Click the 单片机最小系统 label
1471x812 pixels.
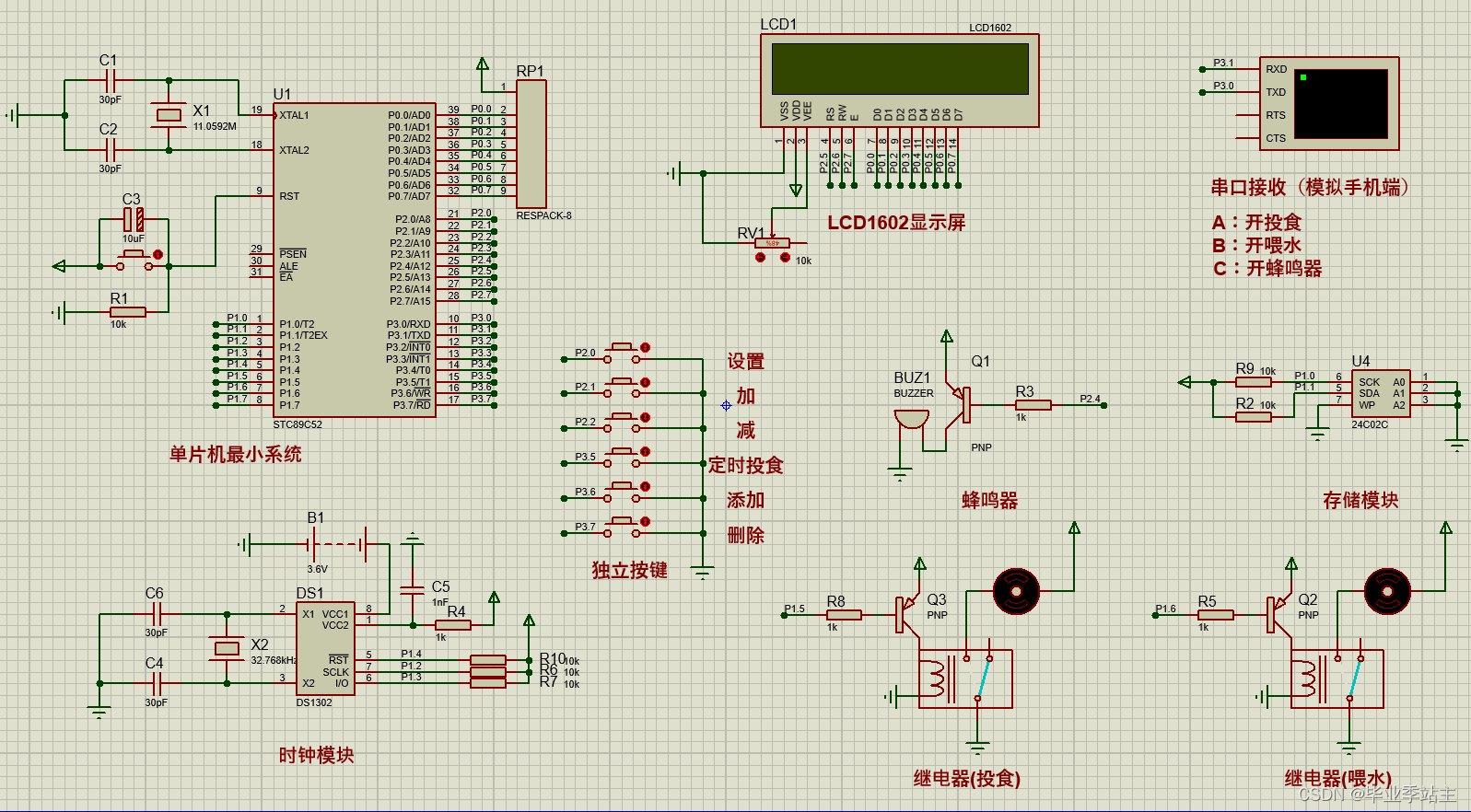[x=236, y=454]
